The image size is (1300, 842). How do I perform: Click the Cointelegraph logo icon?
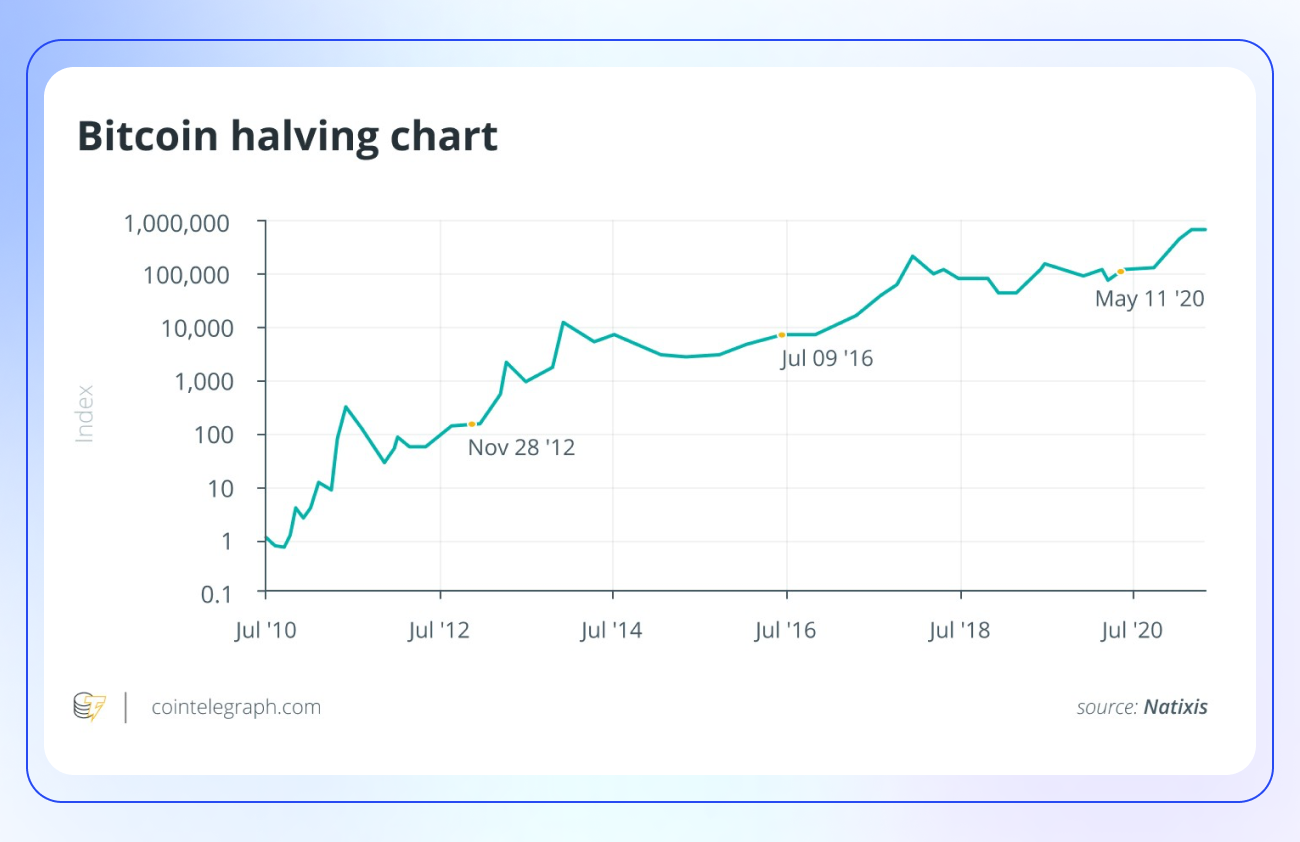click(89, 707)
